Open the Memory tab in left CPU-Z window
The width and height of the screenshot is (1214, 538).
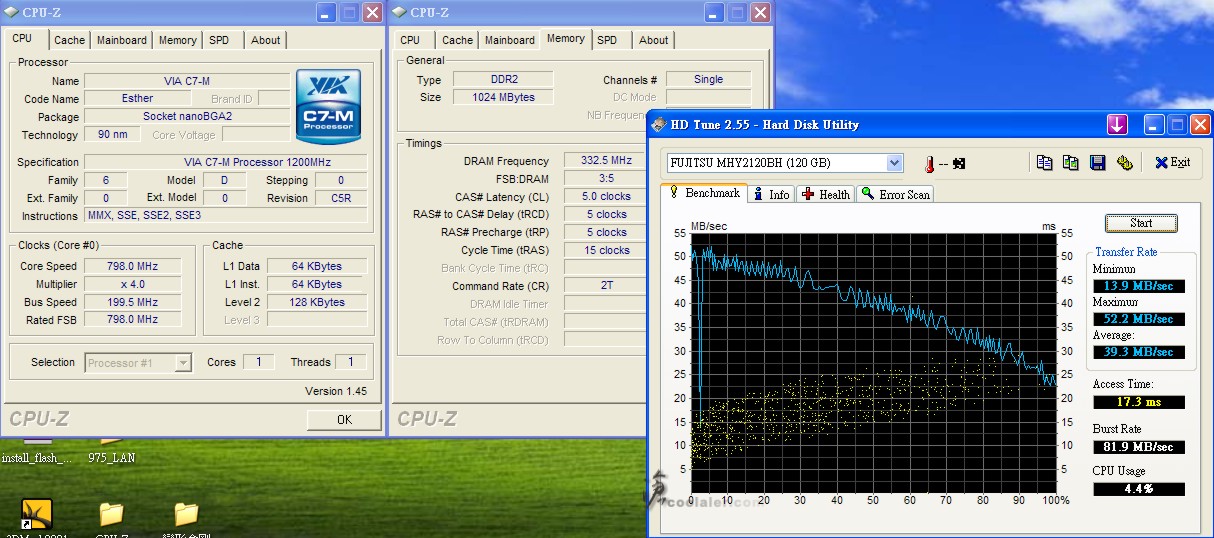177,40
